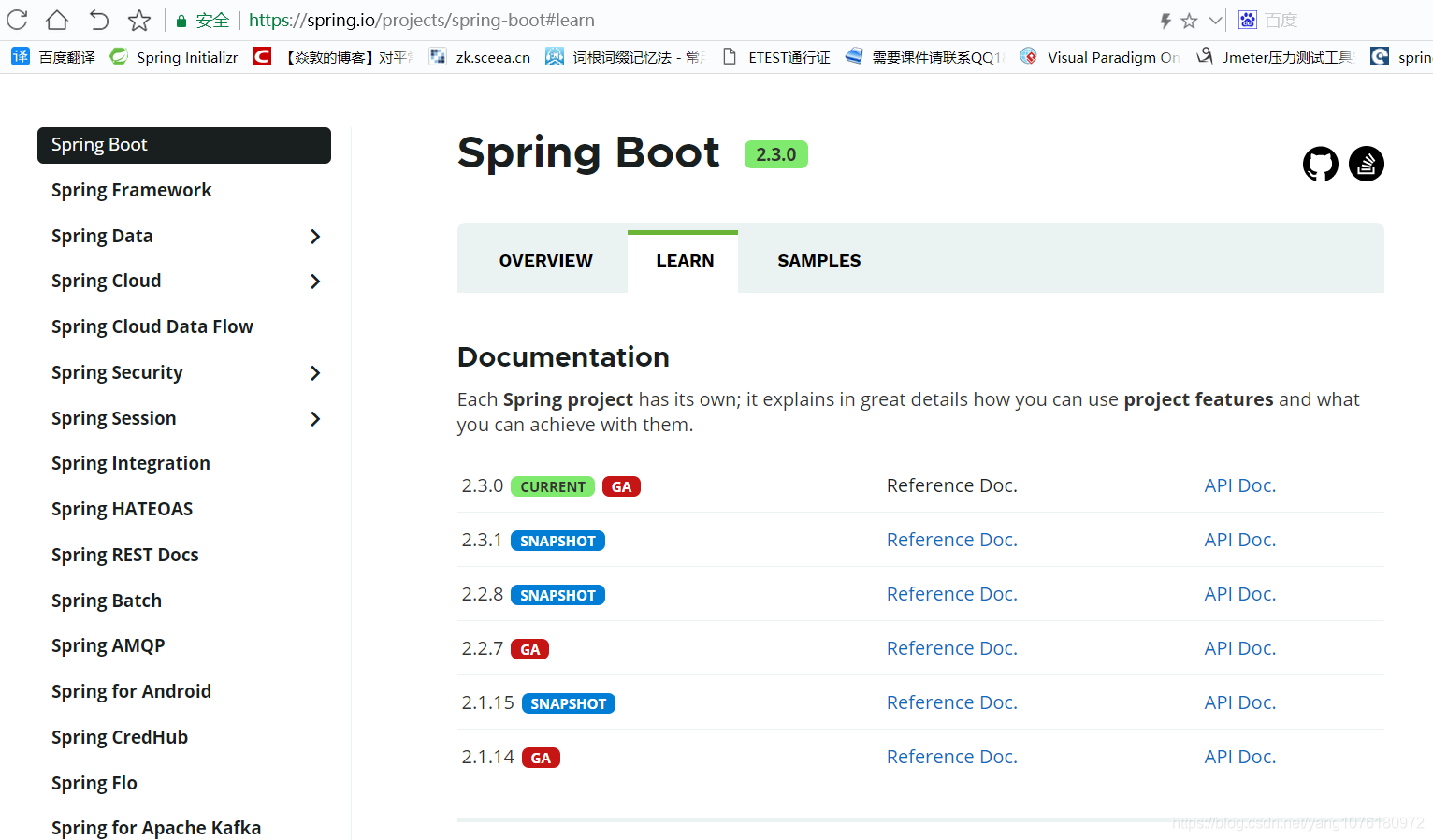Click the CURRENT badge on the 2.3.0 row
The image size is (1433, 840).
coord(553,486)
